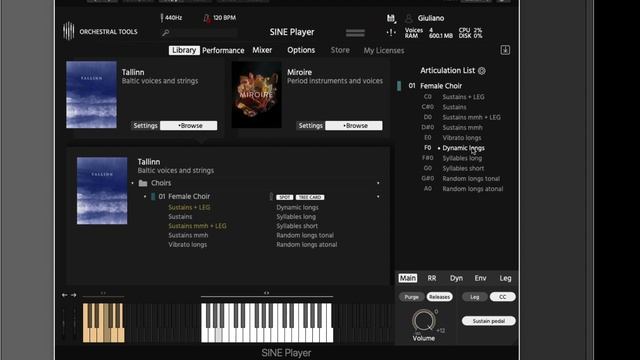
Task: Click the metronome 120 BPM icon
Action: [207, 18]
